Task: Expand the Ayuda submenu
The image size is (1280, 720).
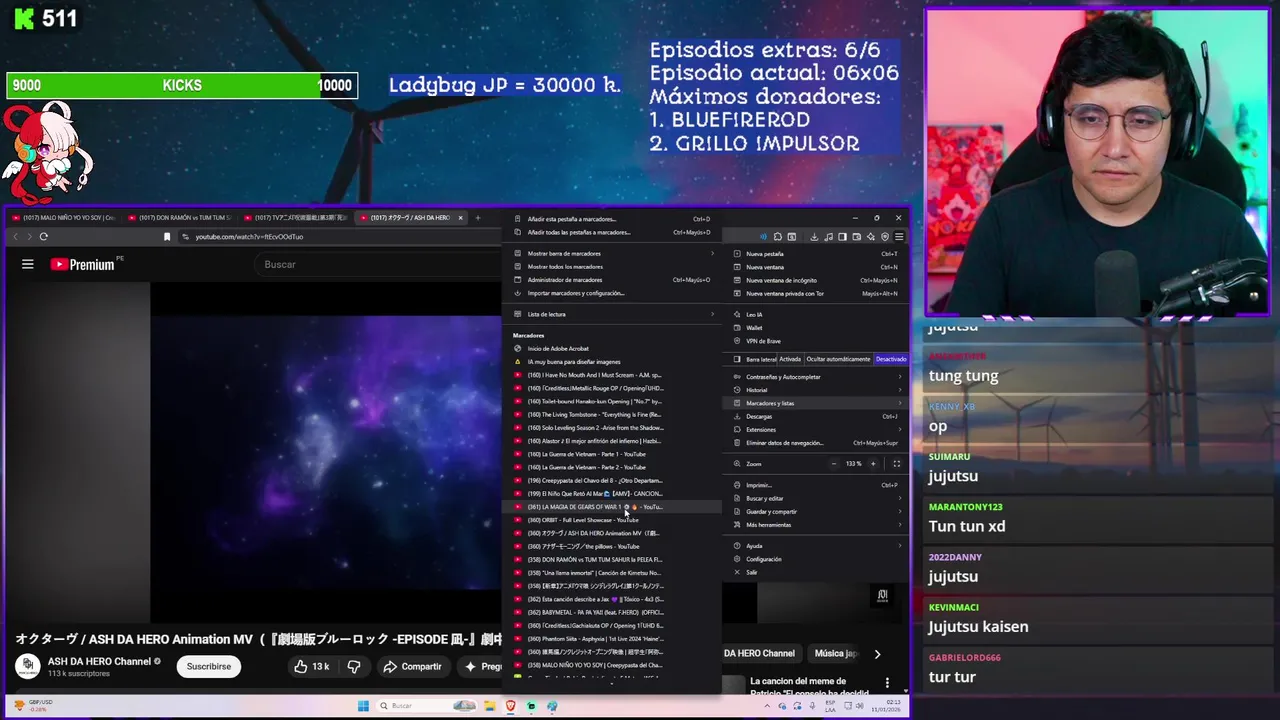Action: tap(817, 546)
